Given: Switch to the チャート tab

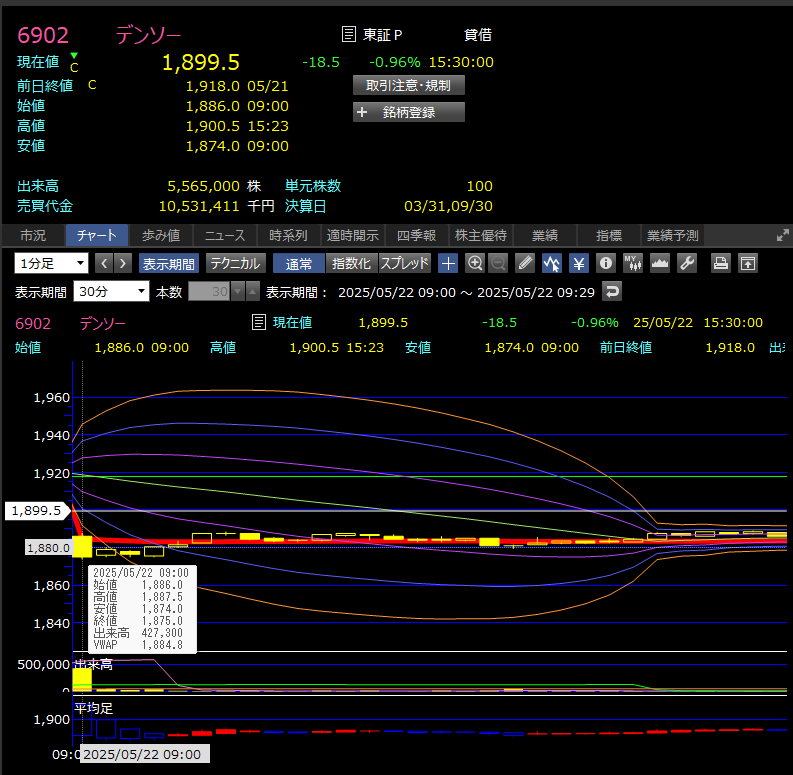Looking at the screenshot, I should tap(97, 235).
